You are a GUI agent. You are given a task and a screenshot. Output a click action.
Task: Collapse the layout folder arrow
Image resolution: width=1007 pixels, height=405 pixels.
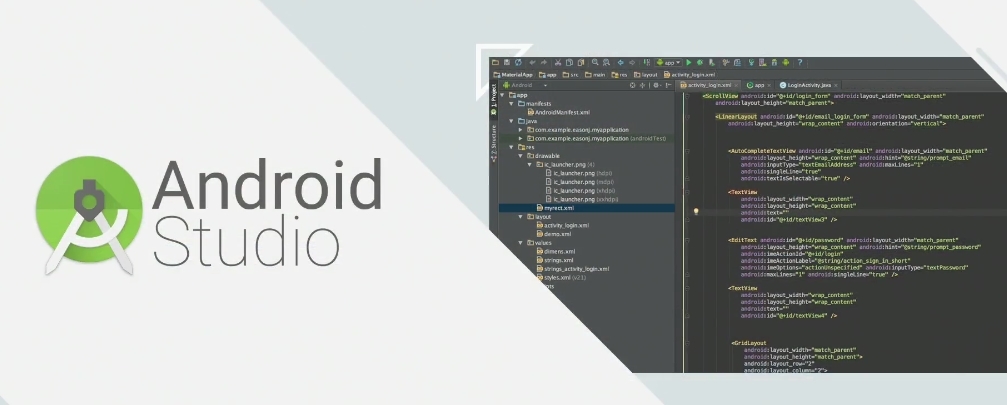pos(521,217)
